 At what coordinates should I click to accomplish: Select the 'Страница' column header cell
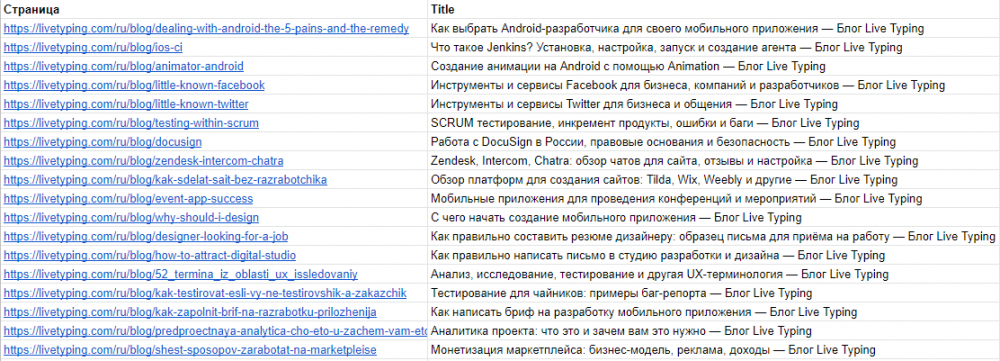pos(214,10)
